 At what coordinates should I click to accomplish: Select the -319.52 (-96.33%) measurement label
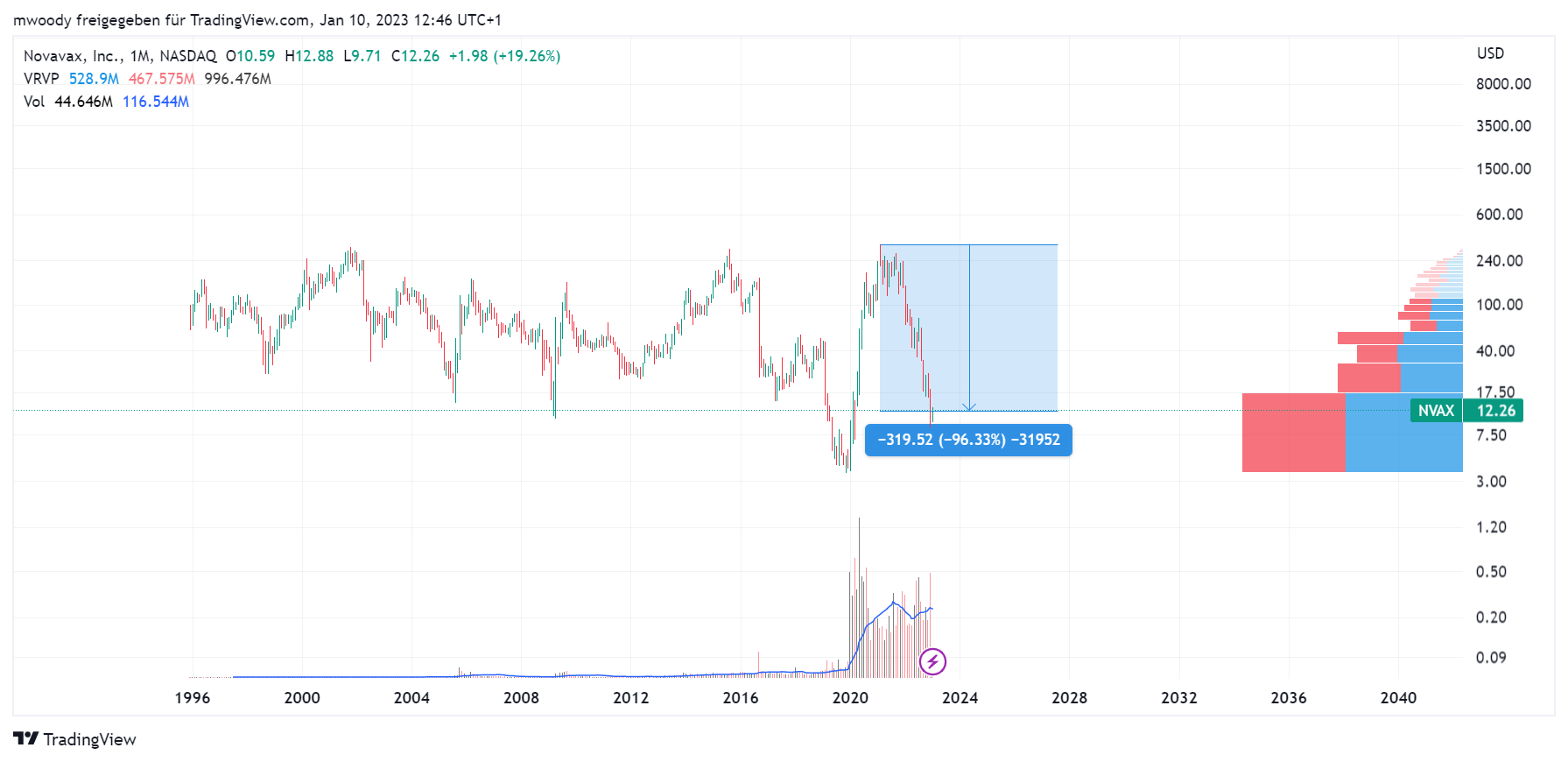(968, 440)
